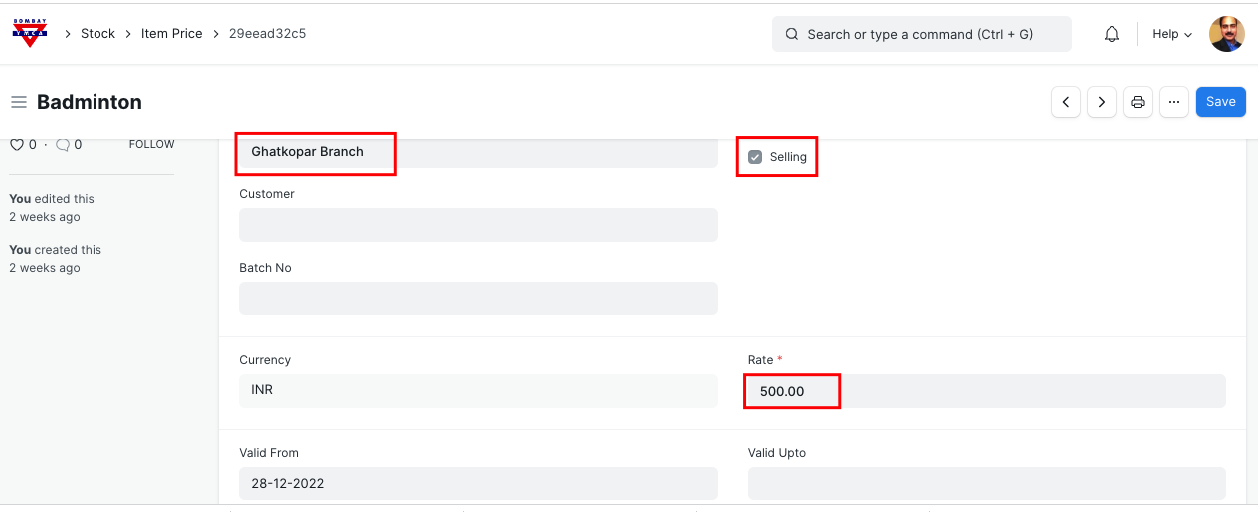Go to previous document arrow
The width and height of the screenshot is (1258, 512).
click(1066, 102)
